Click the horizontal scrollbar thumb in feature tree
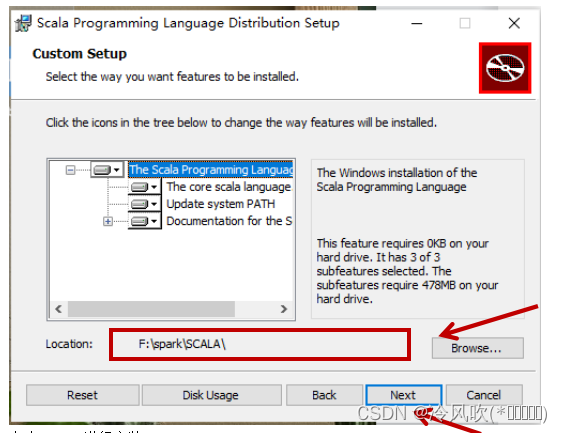Screen dimensions: 562x433 [151, 309]
